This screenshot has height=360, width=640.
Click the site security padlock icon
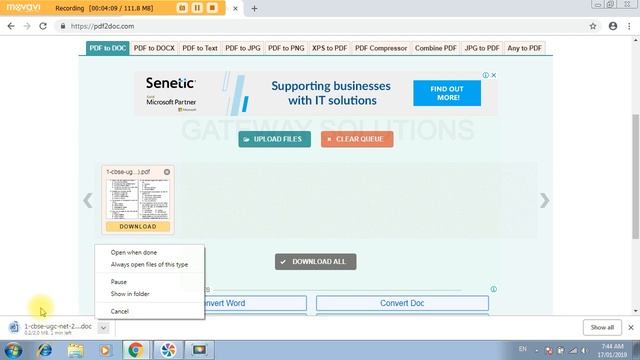point(62,26)
